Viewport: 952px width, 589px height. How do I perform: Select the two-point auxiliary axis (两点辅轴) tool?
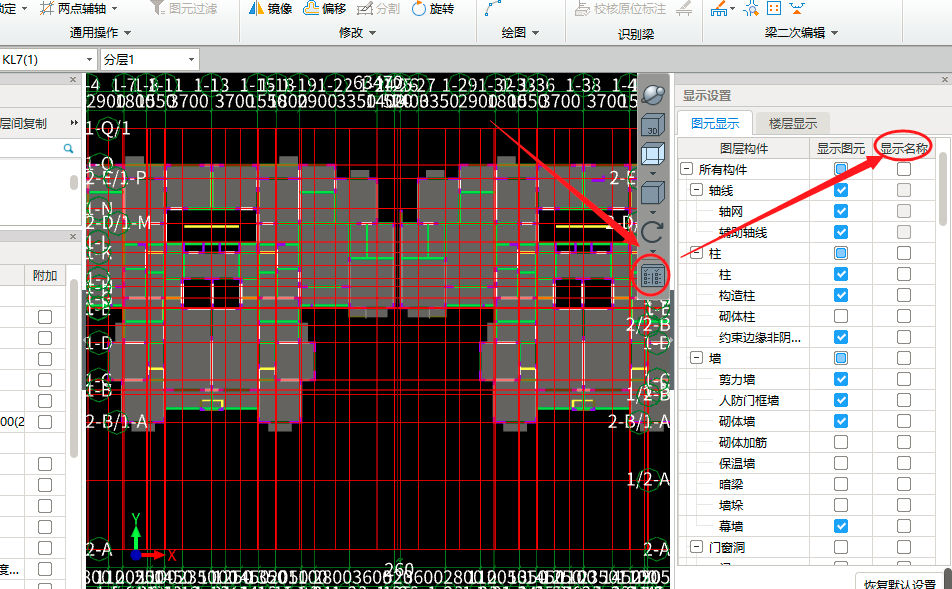point(73,9)
